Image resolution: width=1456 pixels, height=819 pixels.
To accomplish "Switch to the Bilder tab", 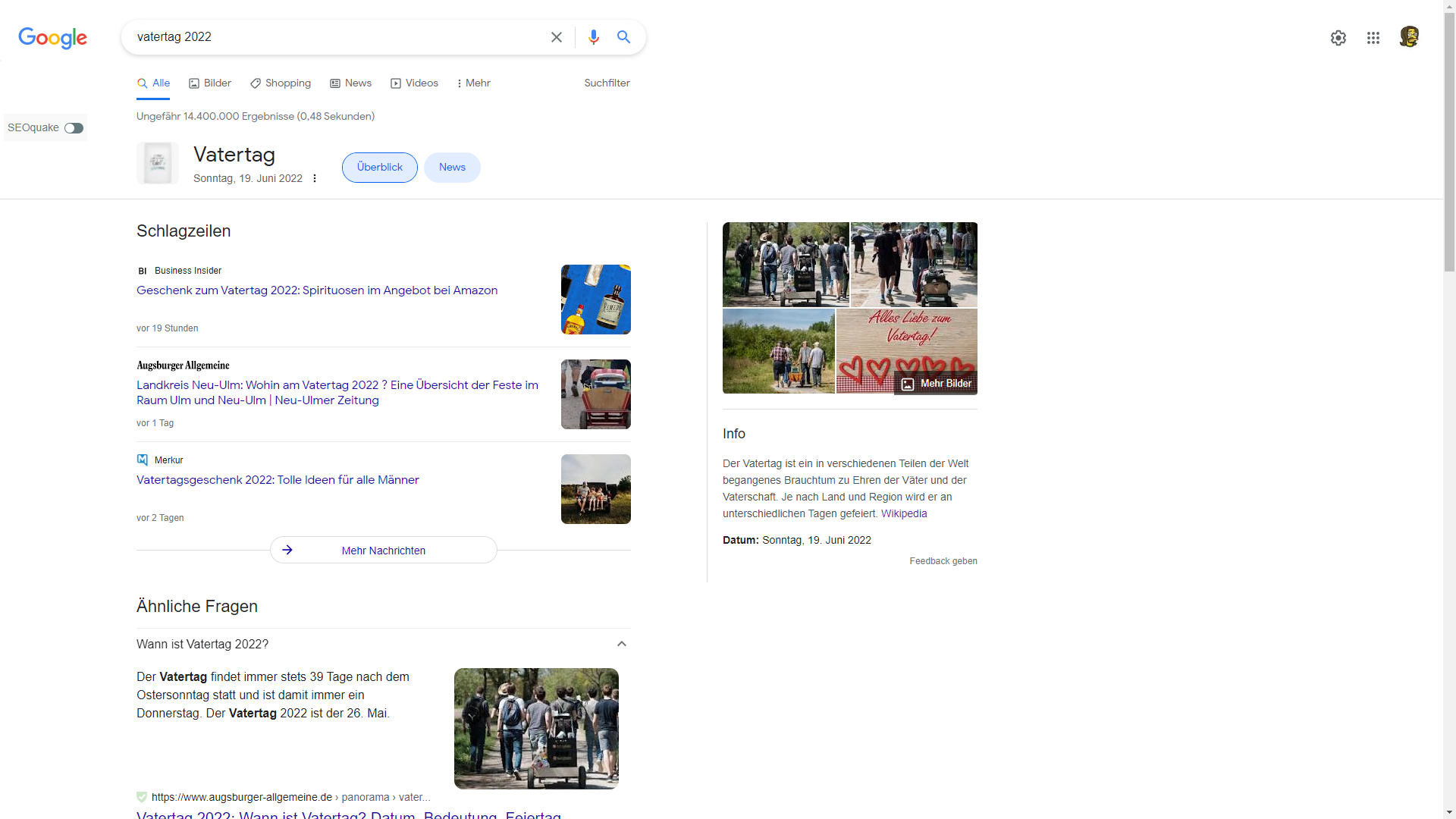I will pyautogui.click(x=210, y=83).
